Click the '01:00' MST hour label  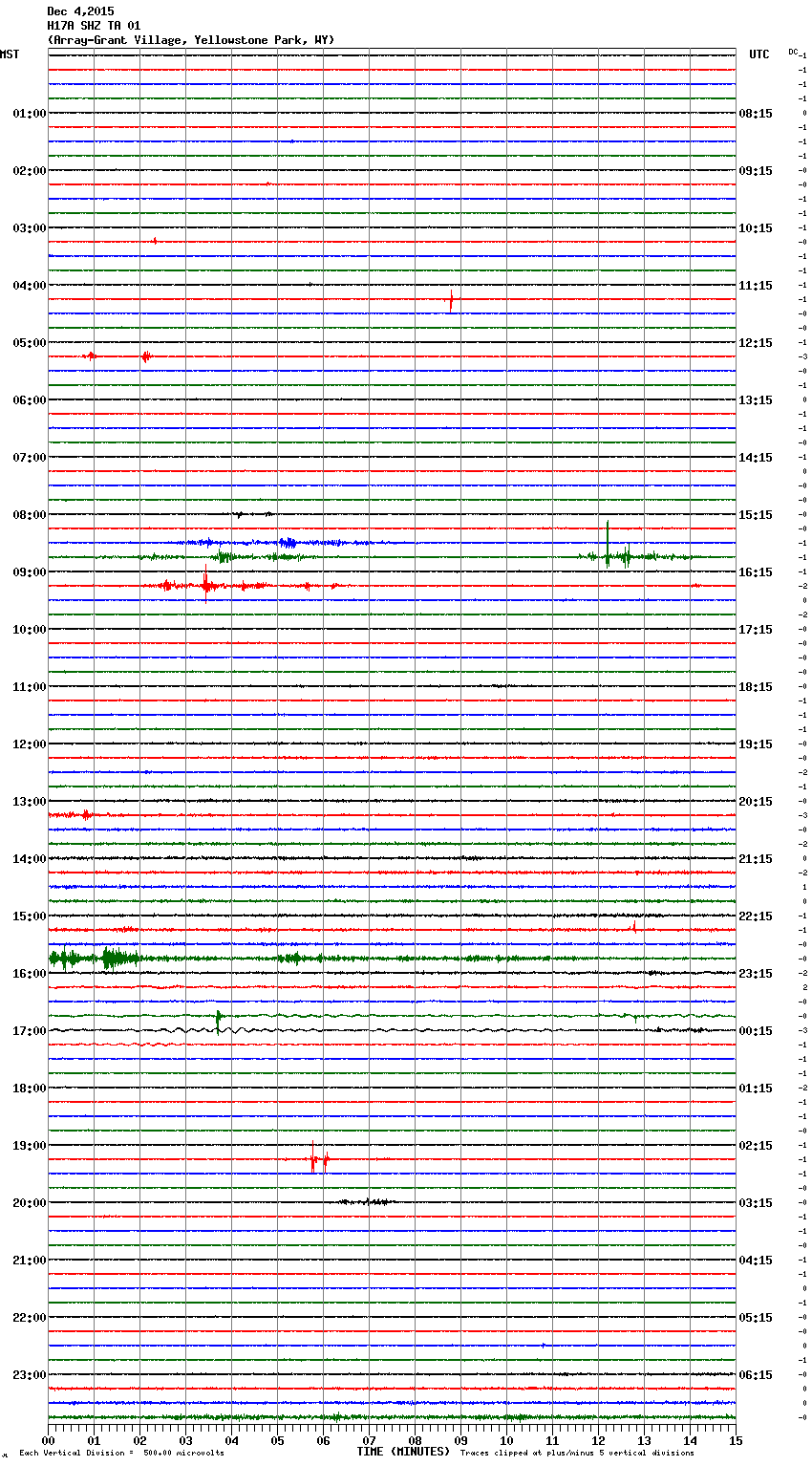(30, 114)
